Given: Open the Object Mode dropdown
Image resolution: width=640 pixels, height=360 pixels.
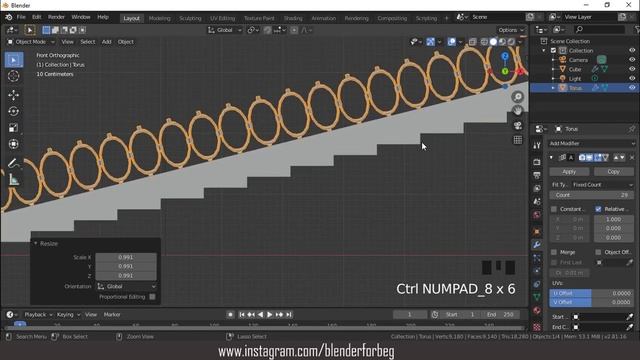Looking at the screenshot, I should click(31, 42).
